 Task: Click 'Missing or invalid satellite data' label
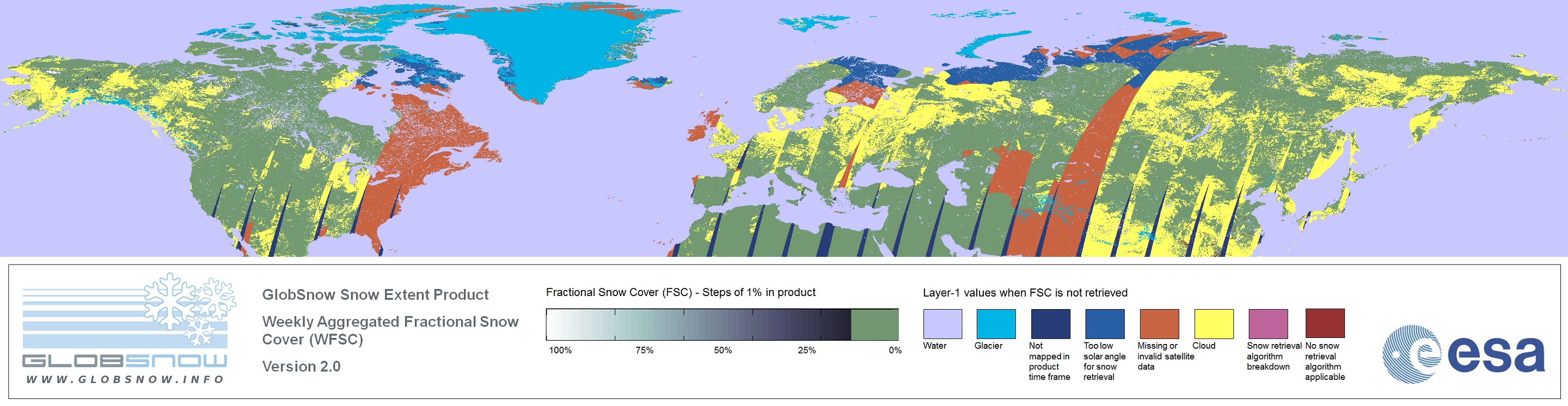[x=1166, y=356]
